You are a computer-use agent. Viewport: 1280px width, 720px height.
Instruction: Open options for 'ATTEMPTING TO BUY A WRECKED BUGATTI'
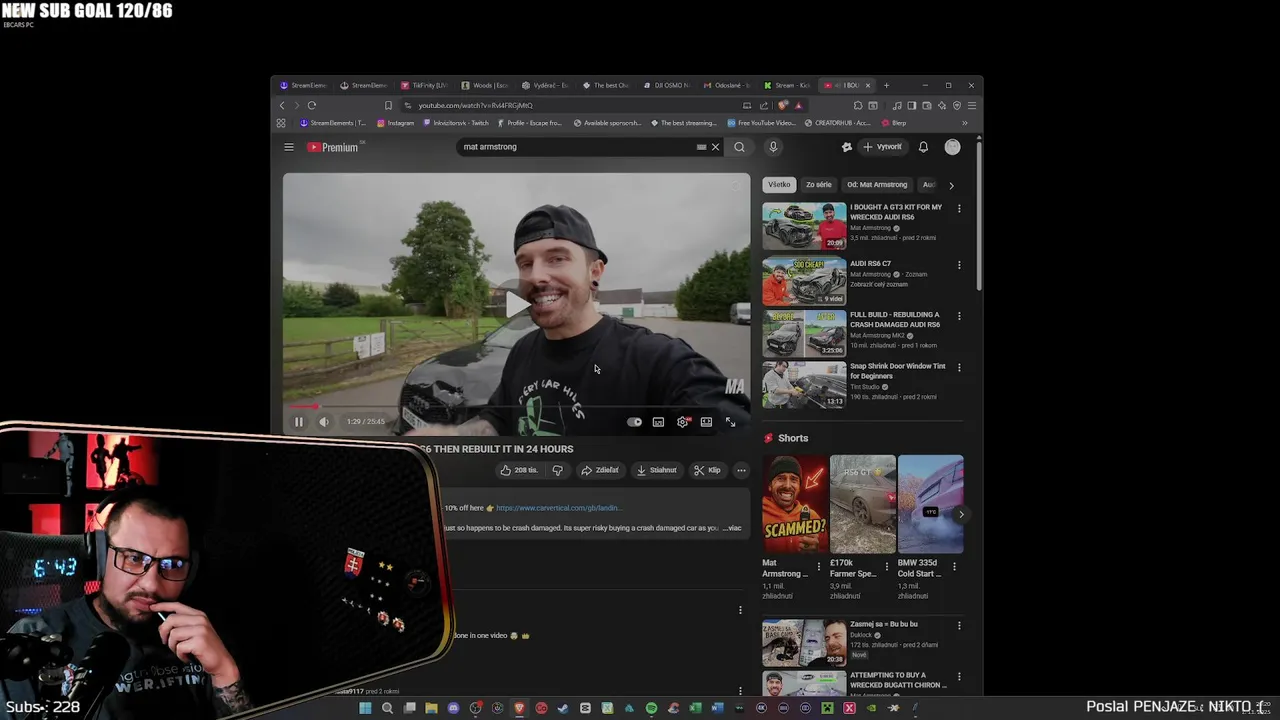pyautogui.click(x=959, y=677)
